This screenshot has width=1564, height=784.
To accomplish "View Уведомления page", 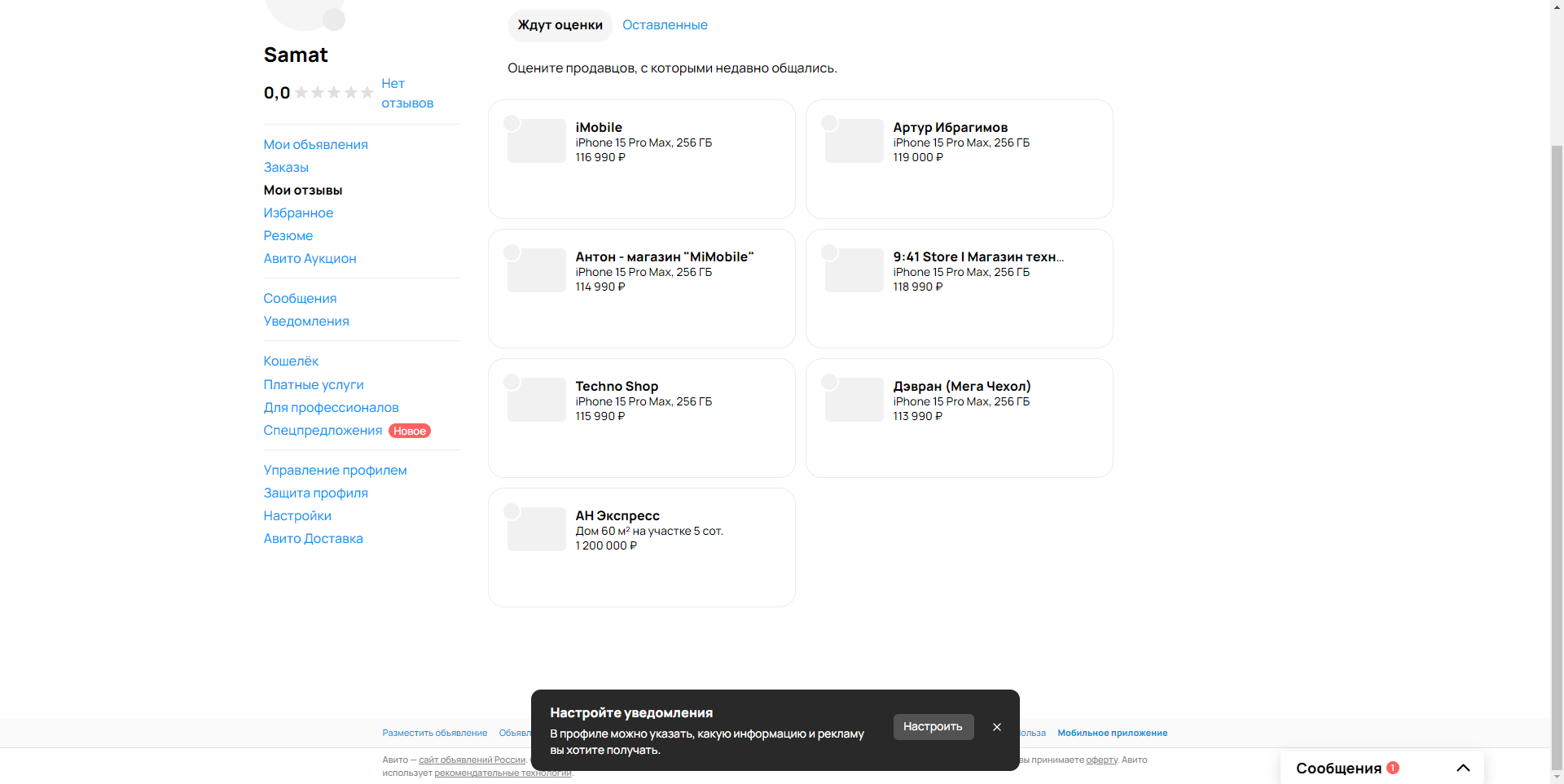I will [x=306, y=321].
